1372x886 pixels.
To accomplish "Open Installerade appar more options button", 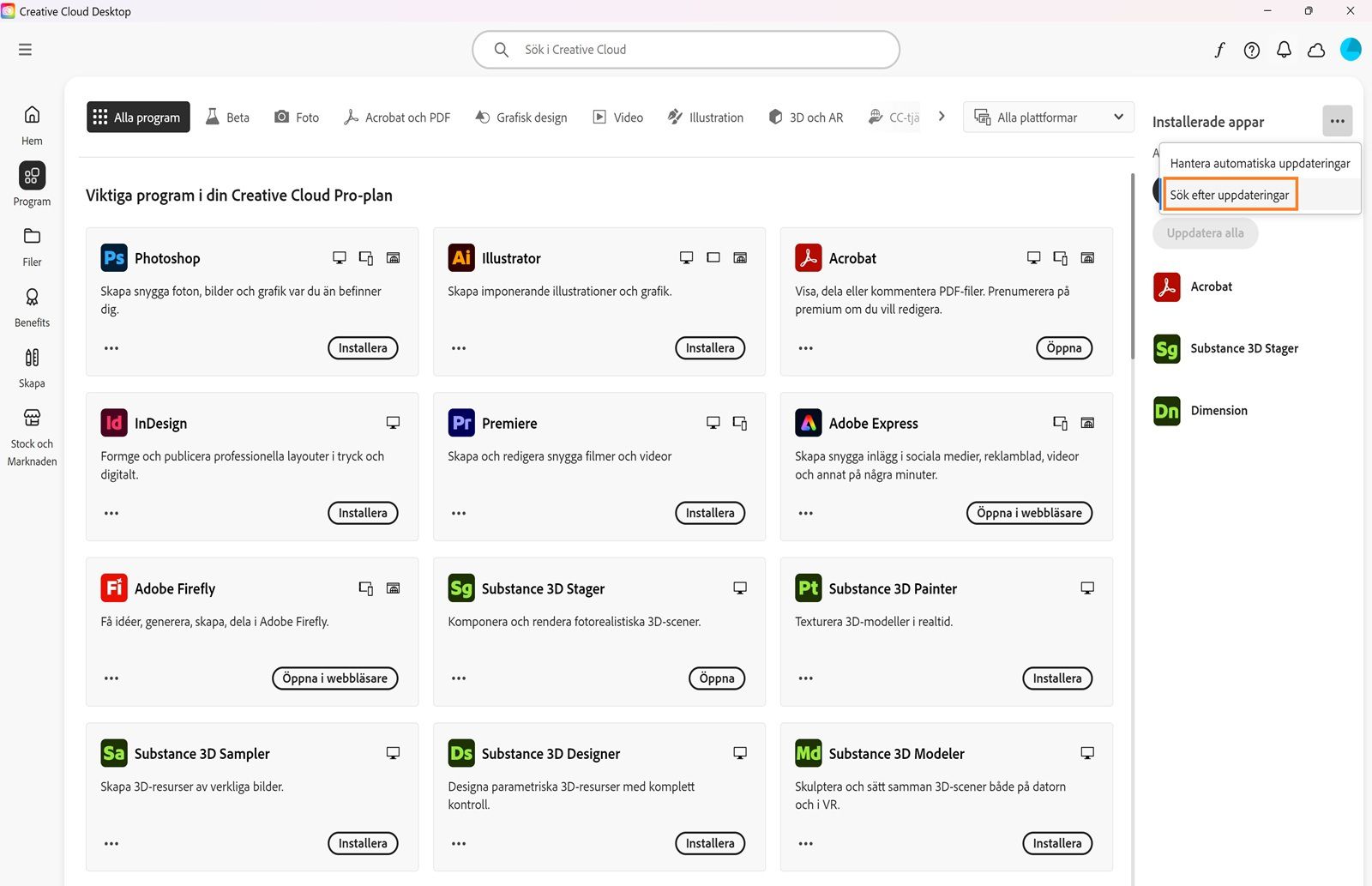I will (x=1337, y=121).
